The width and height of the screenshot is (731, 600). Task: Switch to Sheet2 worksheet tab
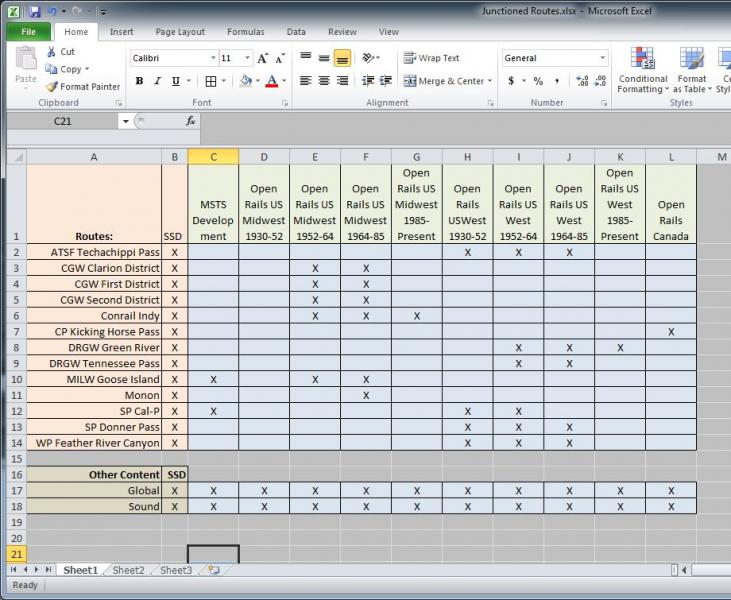(x=128, y=570)
